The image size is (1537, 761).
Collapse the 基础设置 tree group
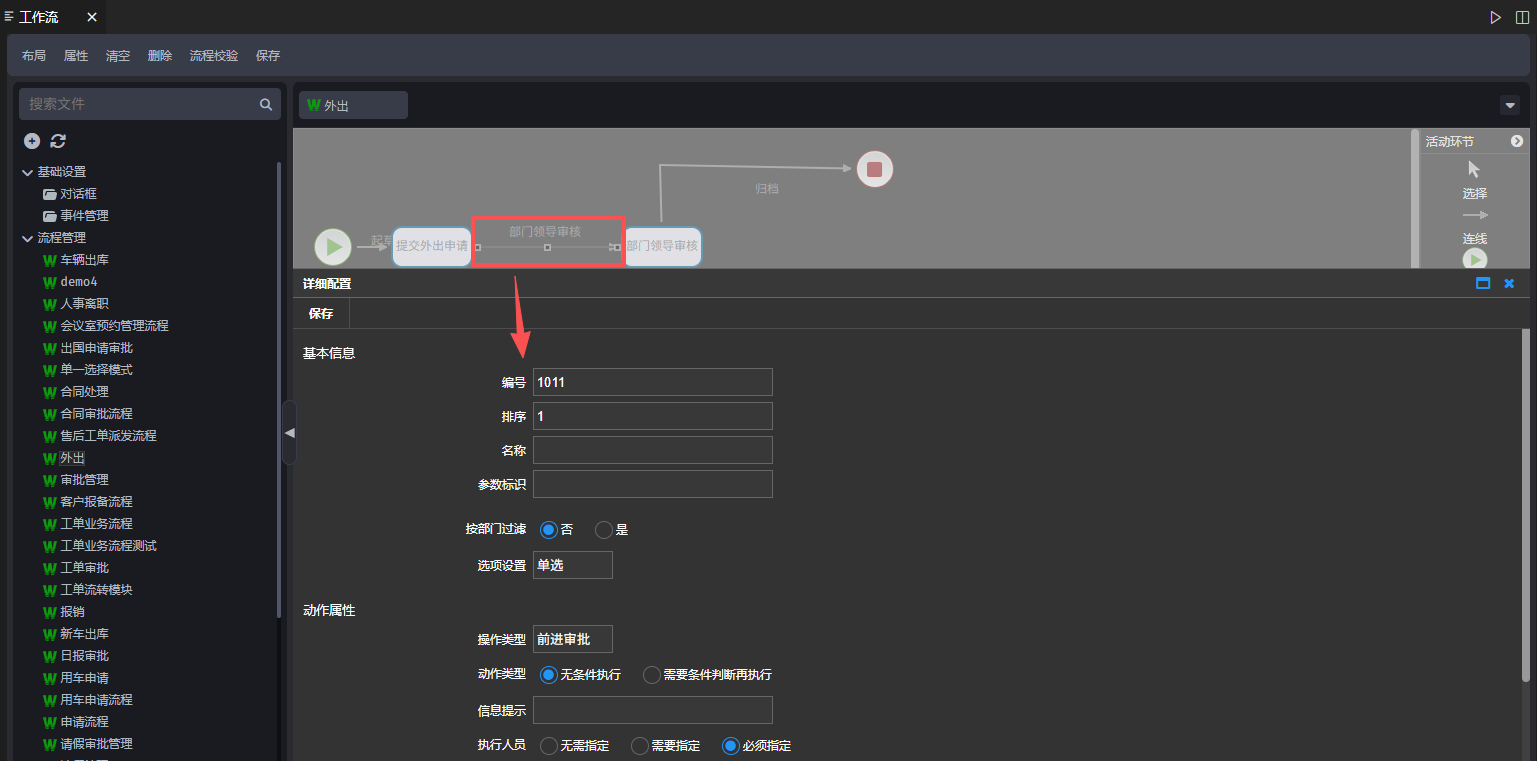point(27,172)
